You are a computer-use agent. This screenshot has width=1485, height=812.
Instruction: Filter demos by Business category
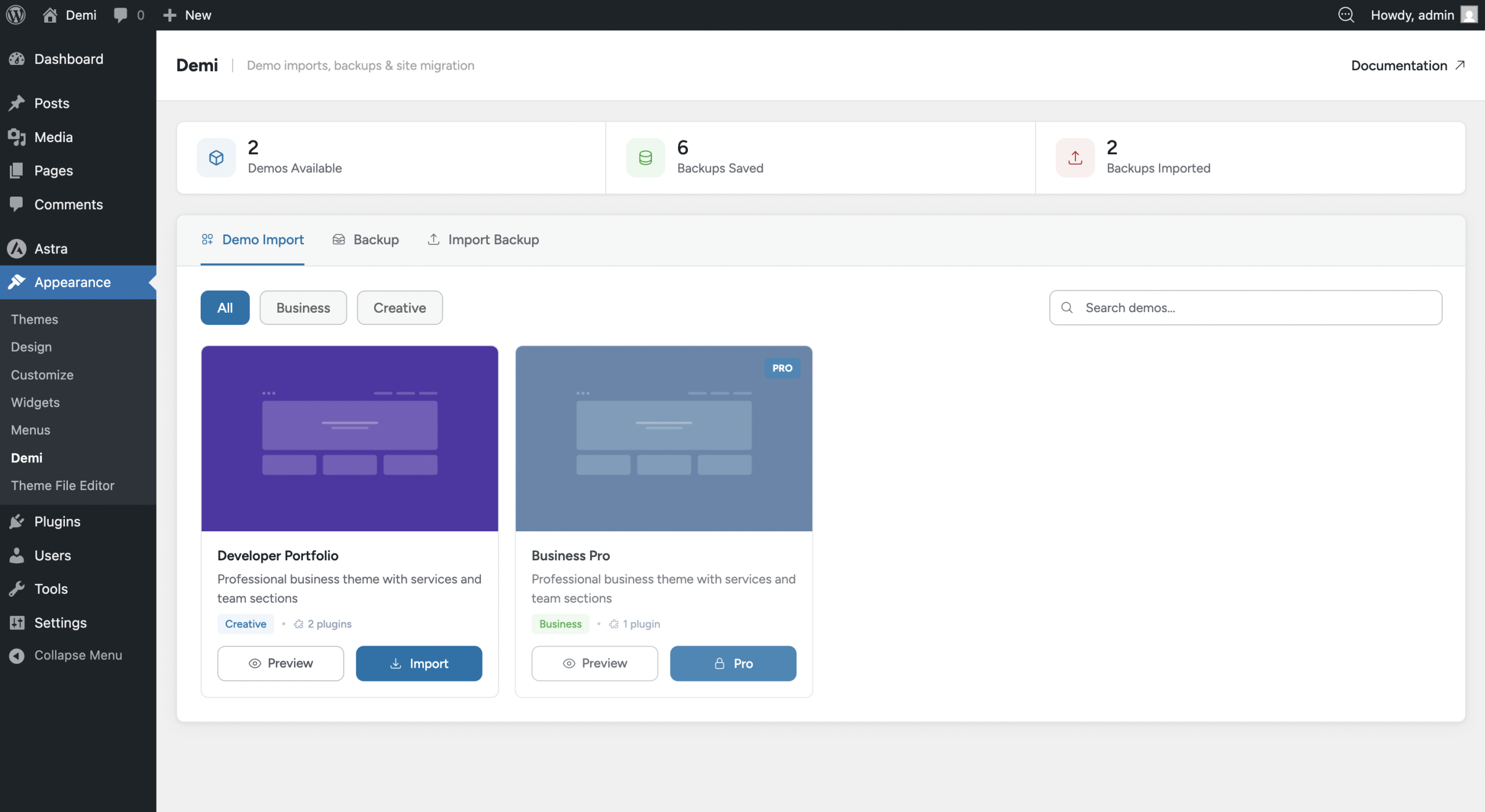(303, 308)
